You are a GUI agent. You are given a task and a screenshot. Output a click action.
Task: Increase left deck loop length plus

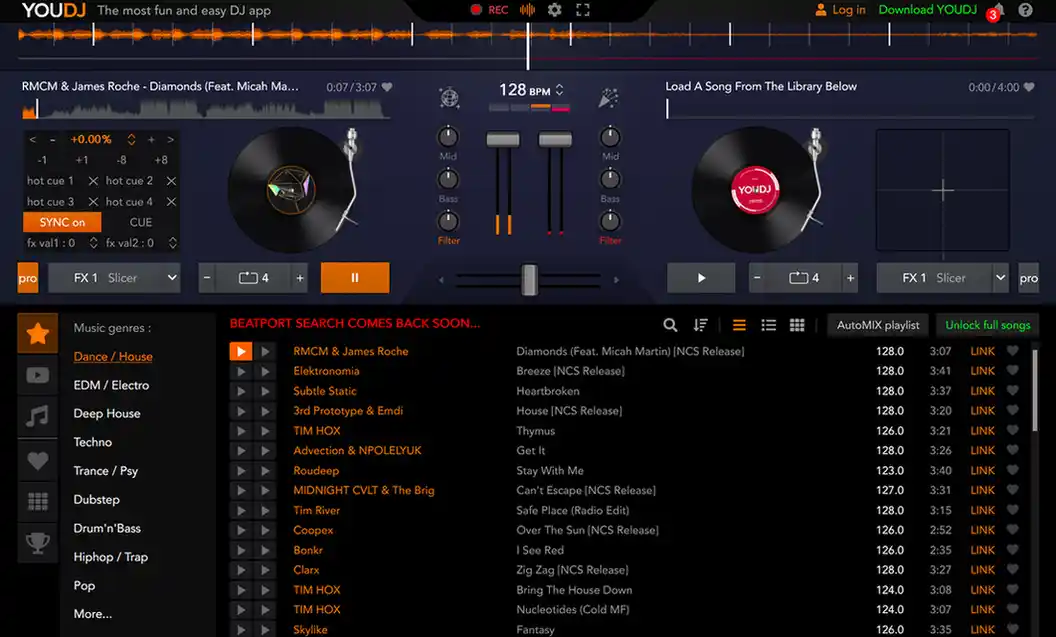click(300, 278)
